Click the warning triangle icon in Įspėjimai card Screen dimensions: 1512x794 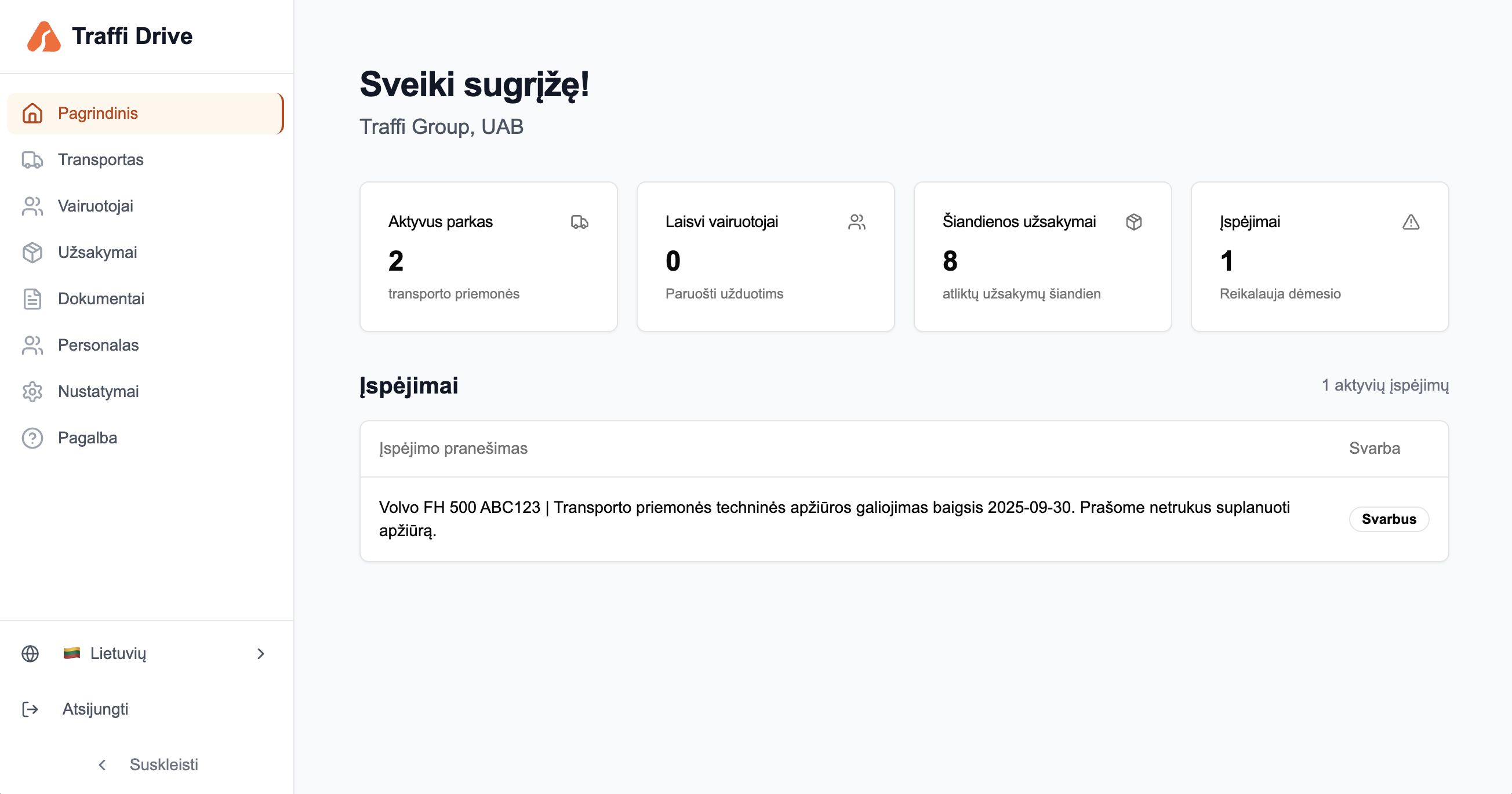(x=1411, y=223)
